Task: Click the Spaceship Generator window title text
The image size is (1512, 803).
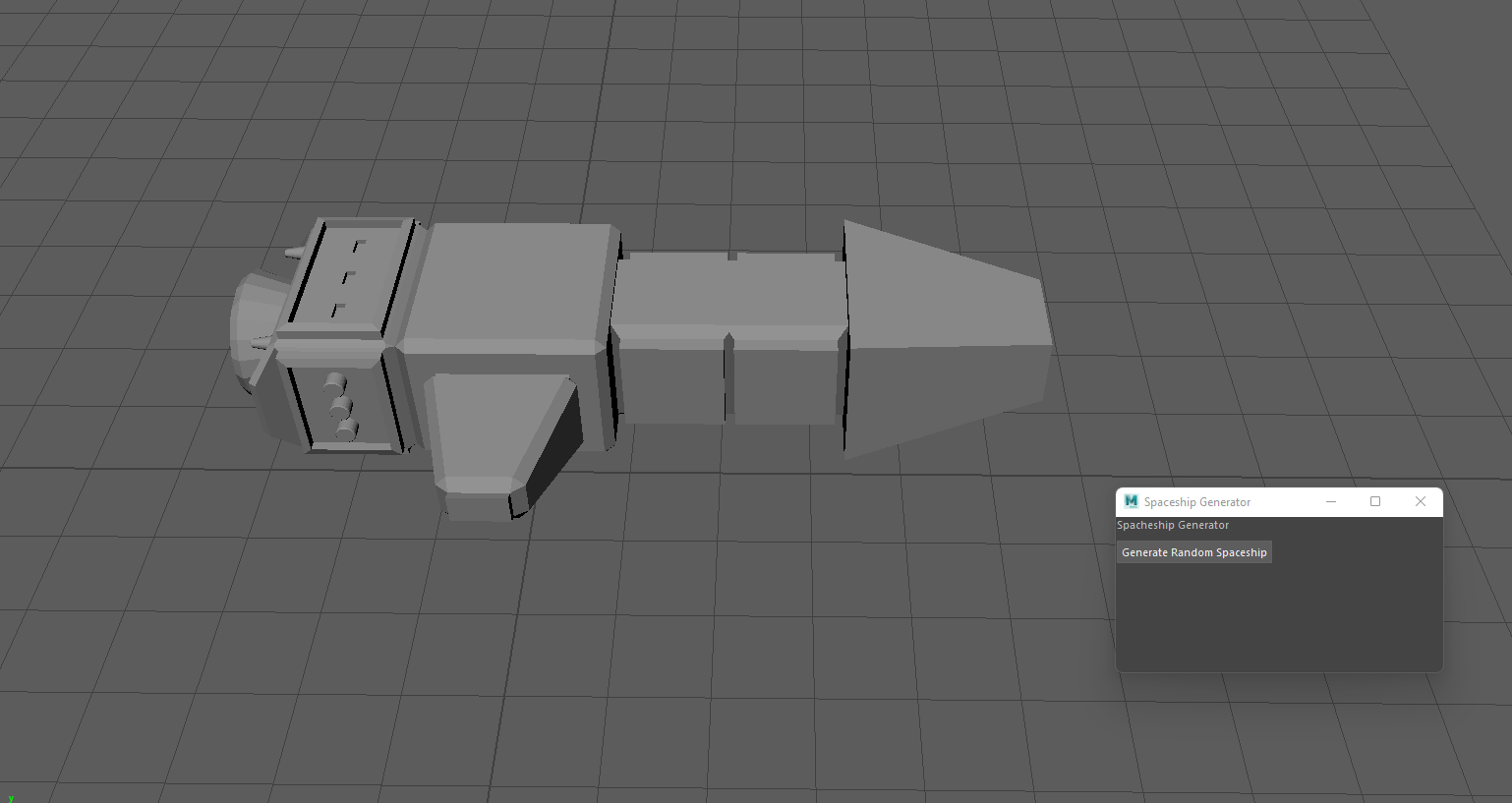Action: coord(1197,502)
